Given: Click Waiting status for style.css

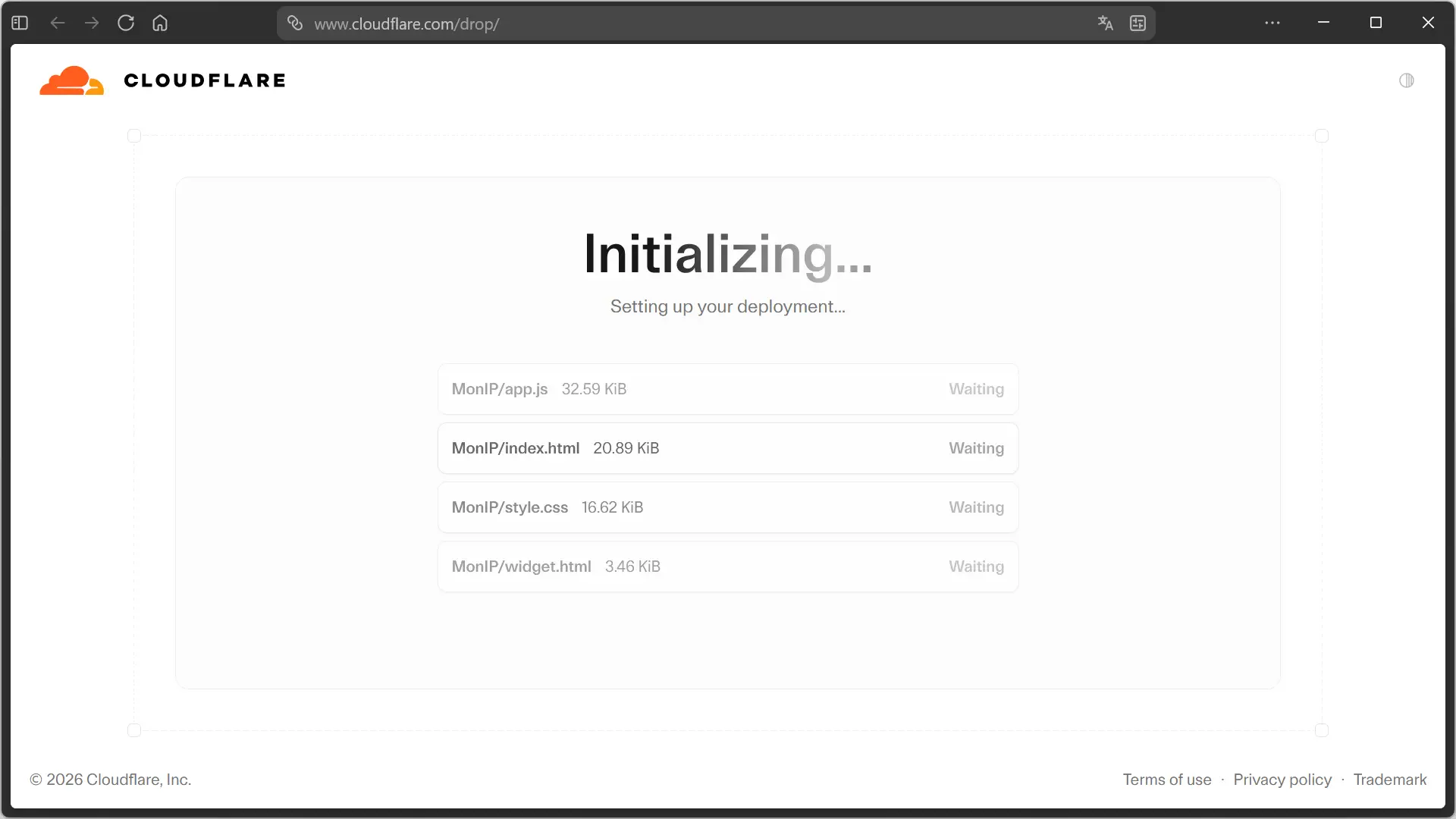Looking at the screenshot, I should pyautogui.click(x=976, y=507).
